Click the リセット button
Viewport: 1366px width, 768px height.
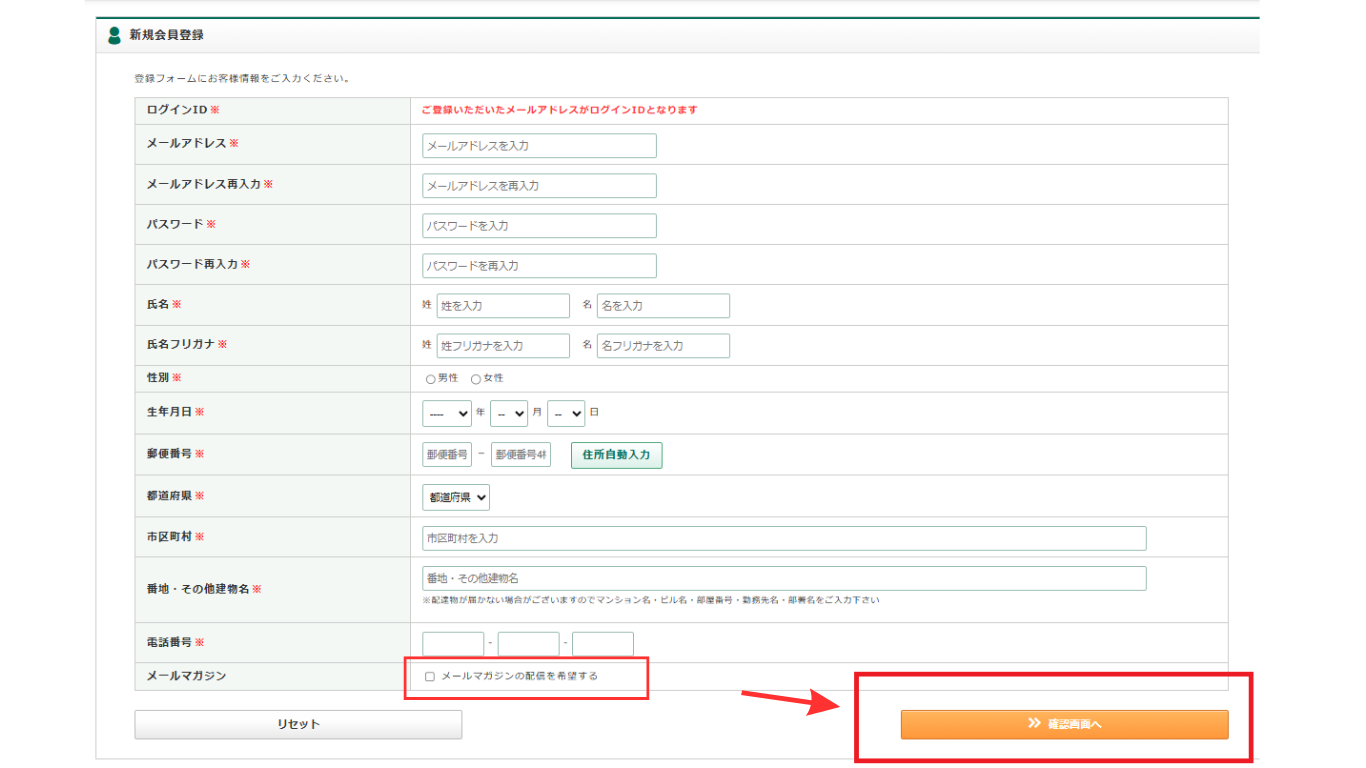(x=298, y=725)
